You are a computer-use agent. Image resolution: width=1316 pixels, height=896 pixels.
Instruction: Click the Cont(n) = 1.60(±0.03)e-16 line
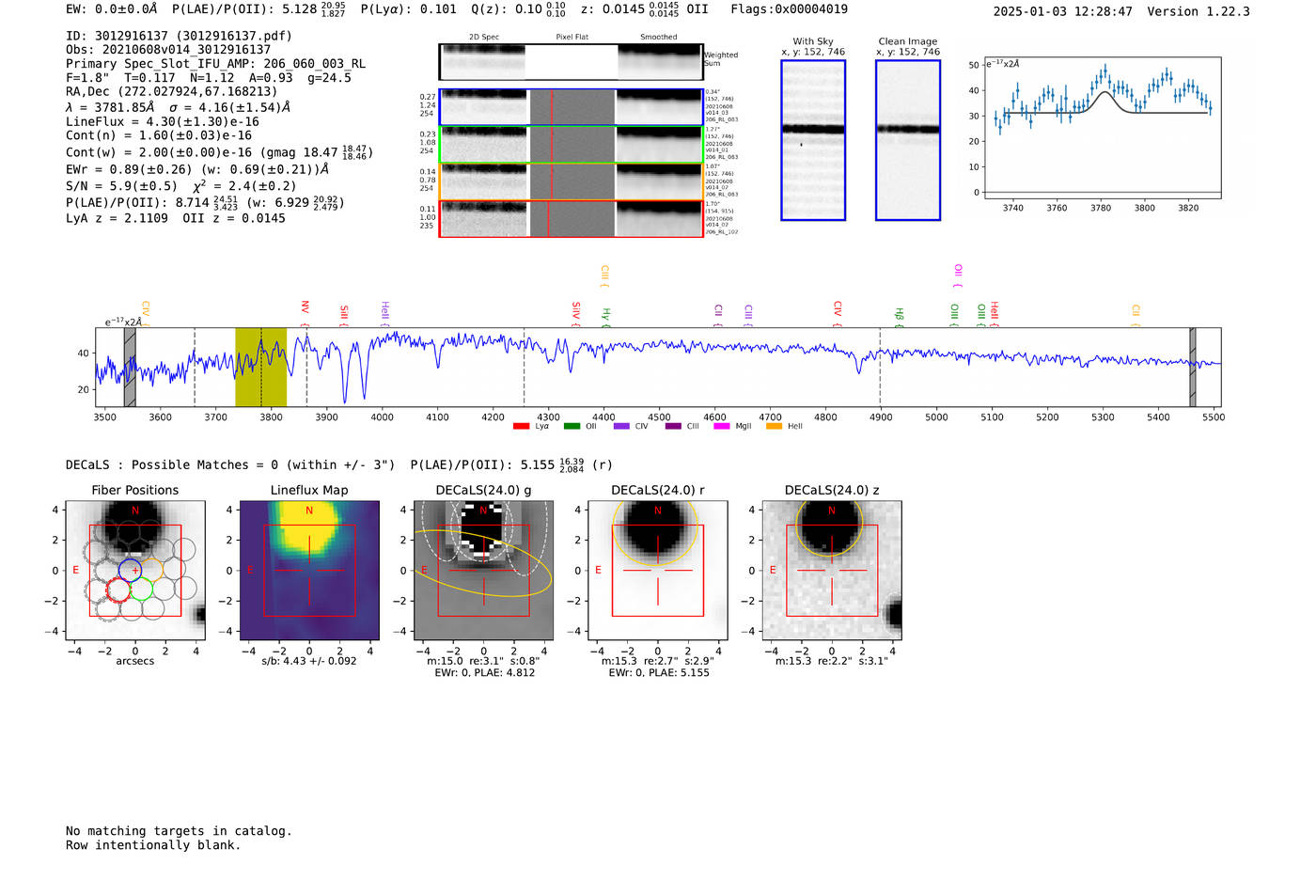[159, 135]
